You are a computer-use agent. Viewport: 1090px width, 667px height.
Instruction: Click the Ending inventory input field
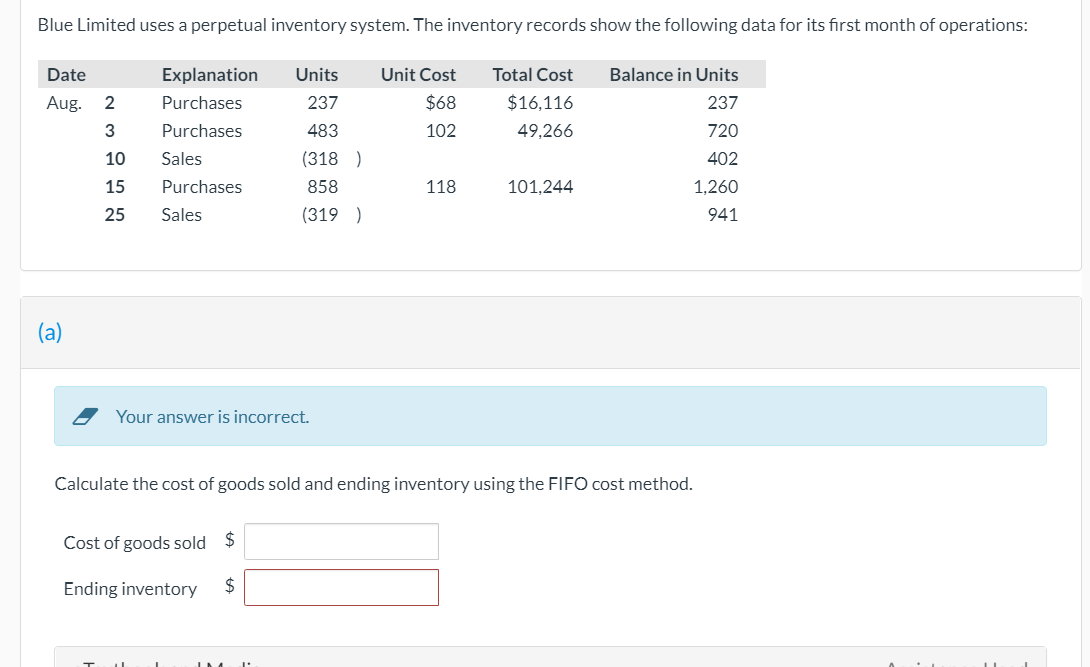coord(341,588)
